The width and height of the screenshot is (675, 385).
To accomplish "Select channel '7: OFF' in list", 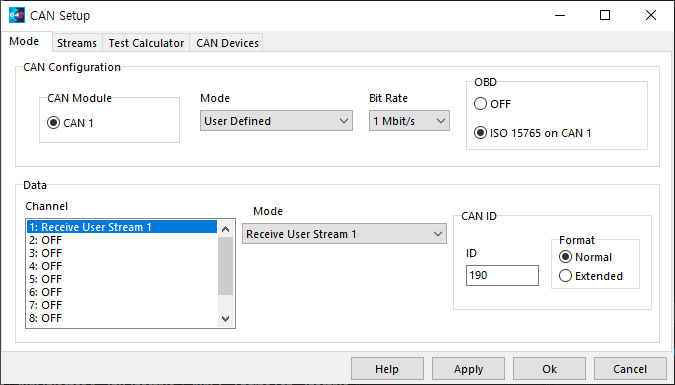I will [x=122, y=305].
